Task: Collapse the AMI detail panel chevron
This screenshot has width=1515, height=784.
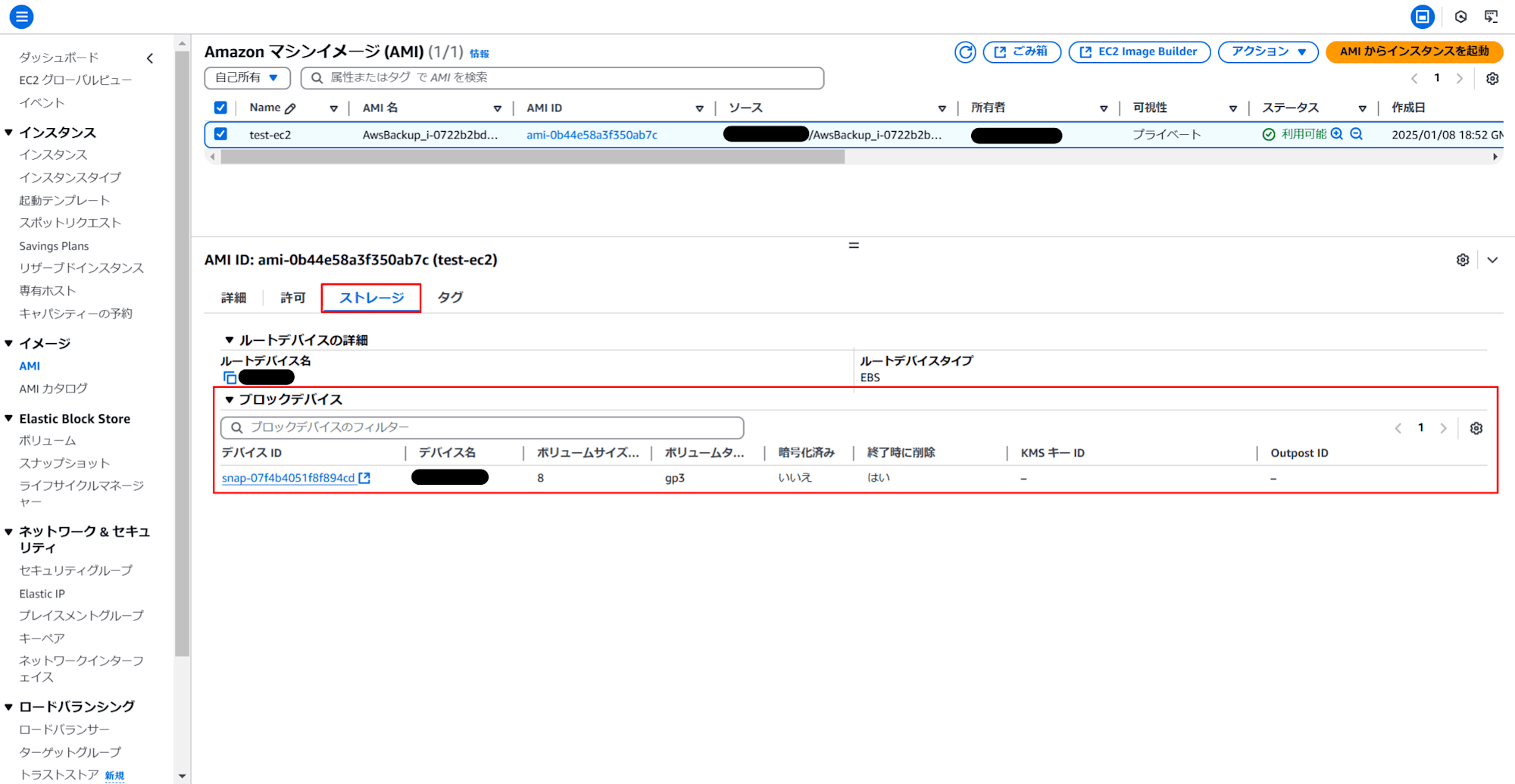Action: point(1492,260)
